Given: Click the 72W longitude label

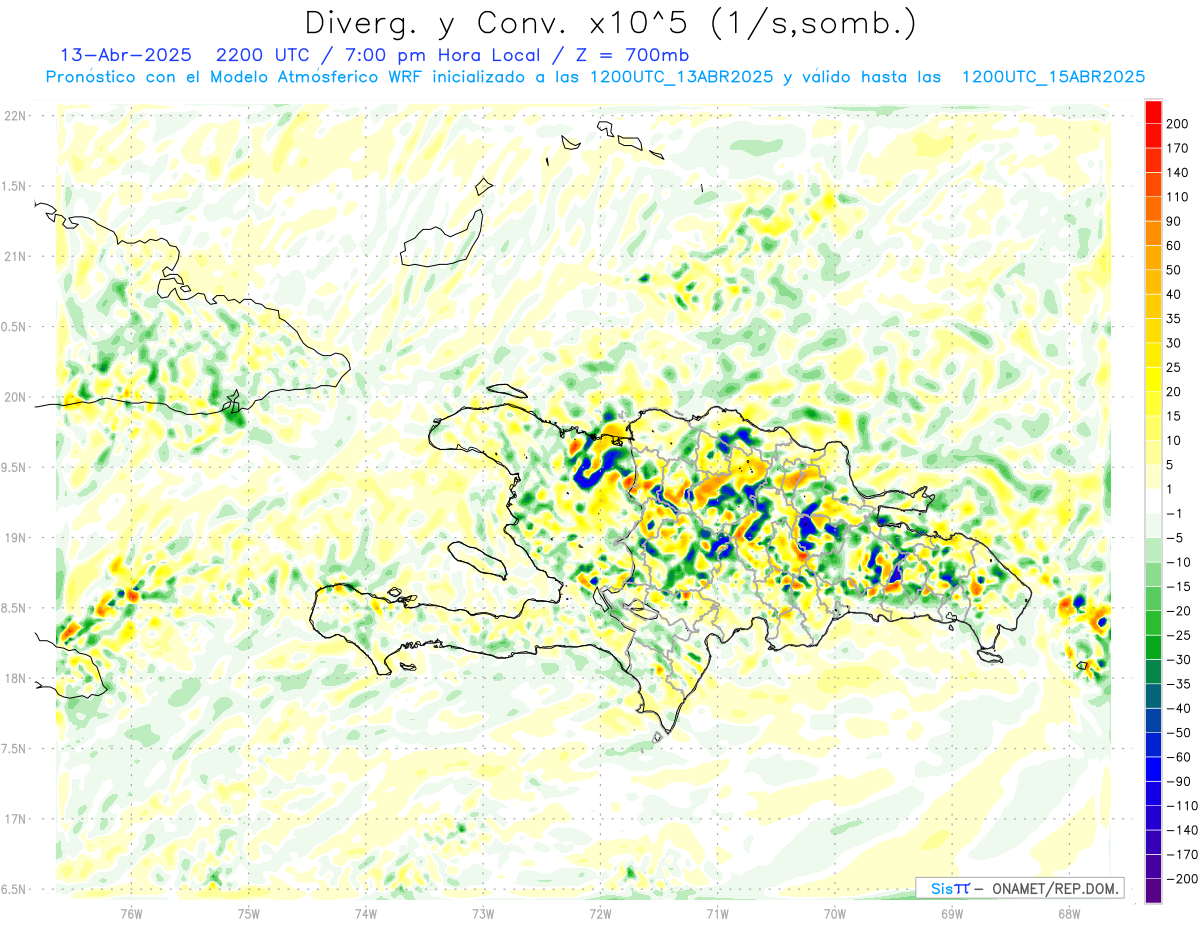Looking at the screenshot, I should 600,914.
